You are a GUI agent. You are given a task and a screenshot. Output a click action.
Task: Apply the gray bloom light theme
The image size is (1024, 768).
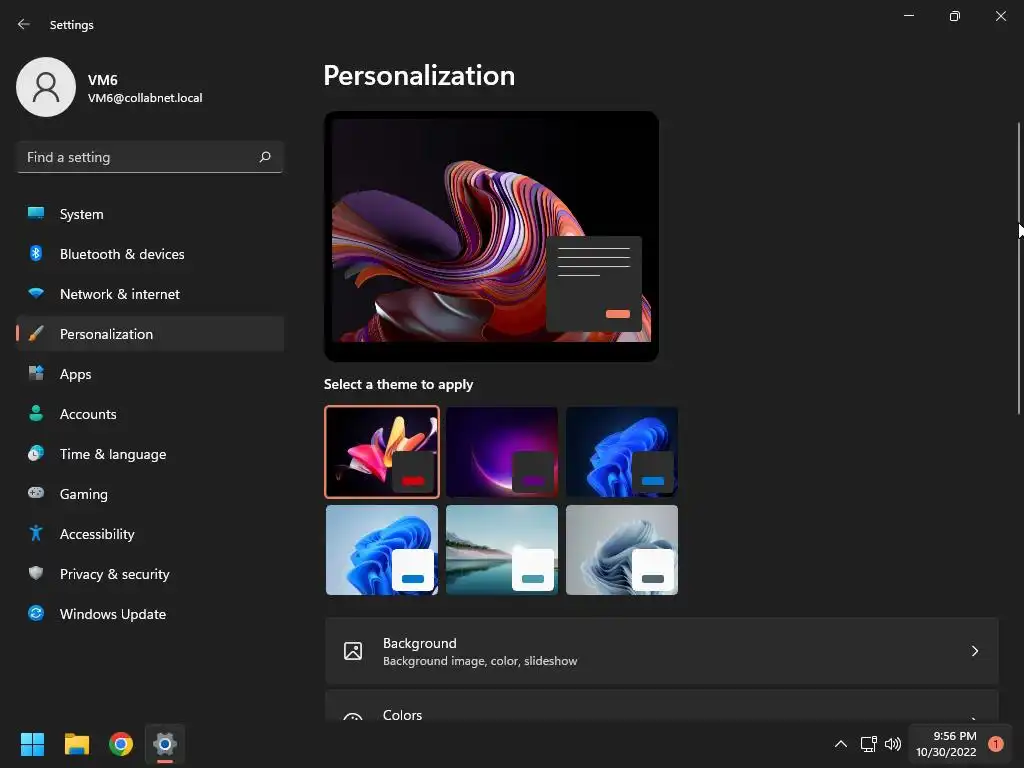(622, 550)
